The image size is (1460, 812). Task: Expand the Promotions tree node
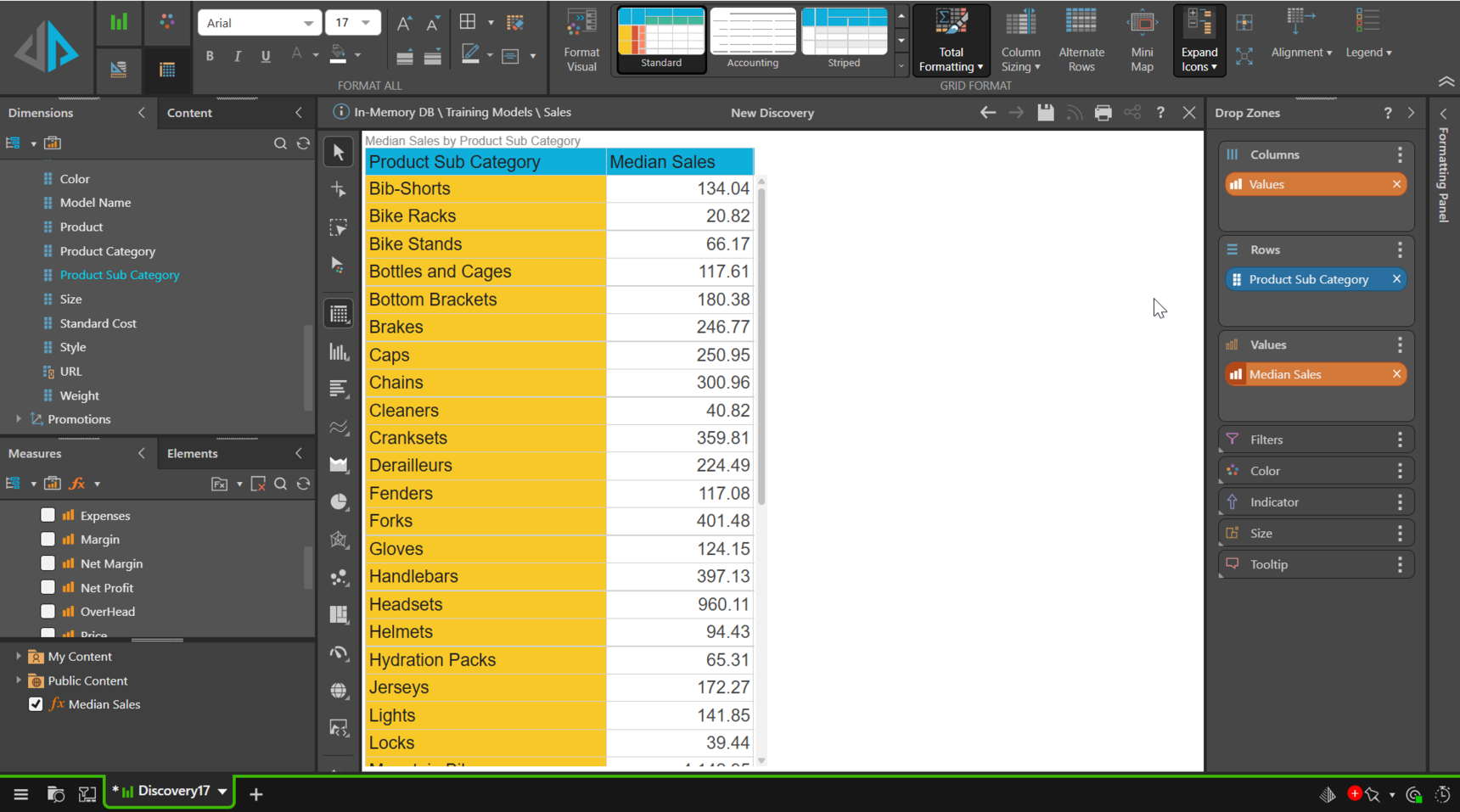click(19, 419)
